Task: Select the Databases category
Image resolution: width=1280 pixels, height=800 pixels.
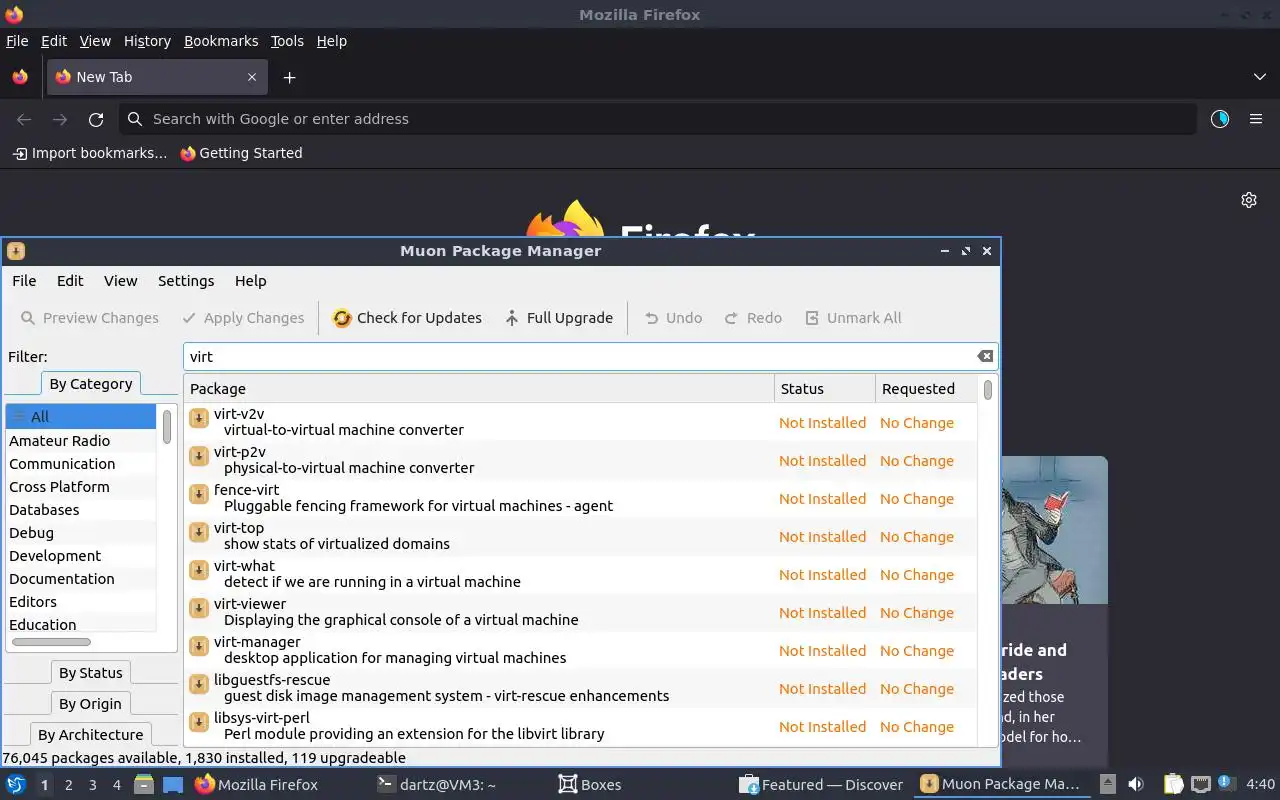Action: tap(80, 510)
